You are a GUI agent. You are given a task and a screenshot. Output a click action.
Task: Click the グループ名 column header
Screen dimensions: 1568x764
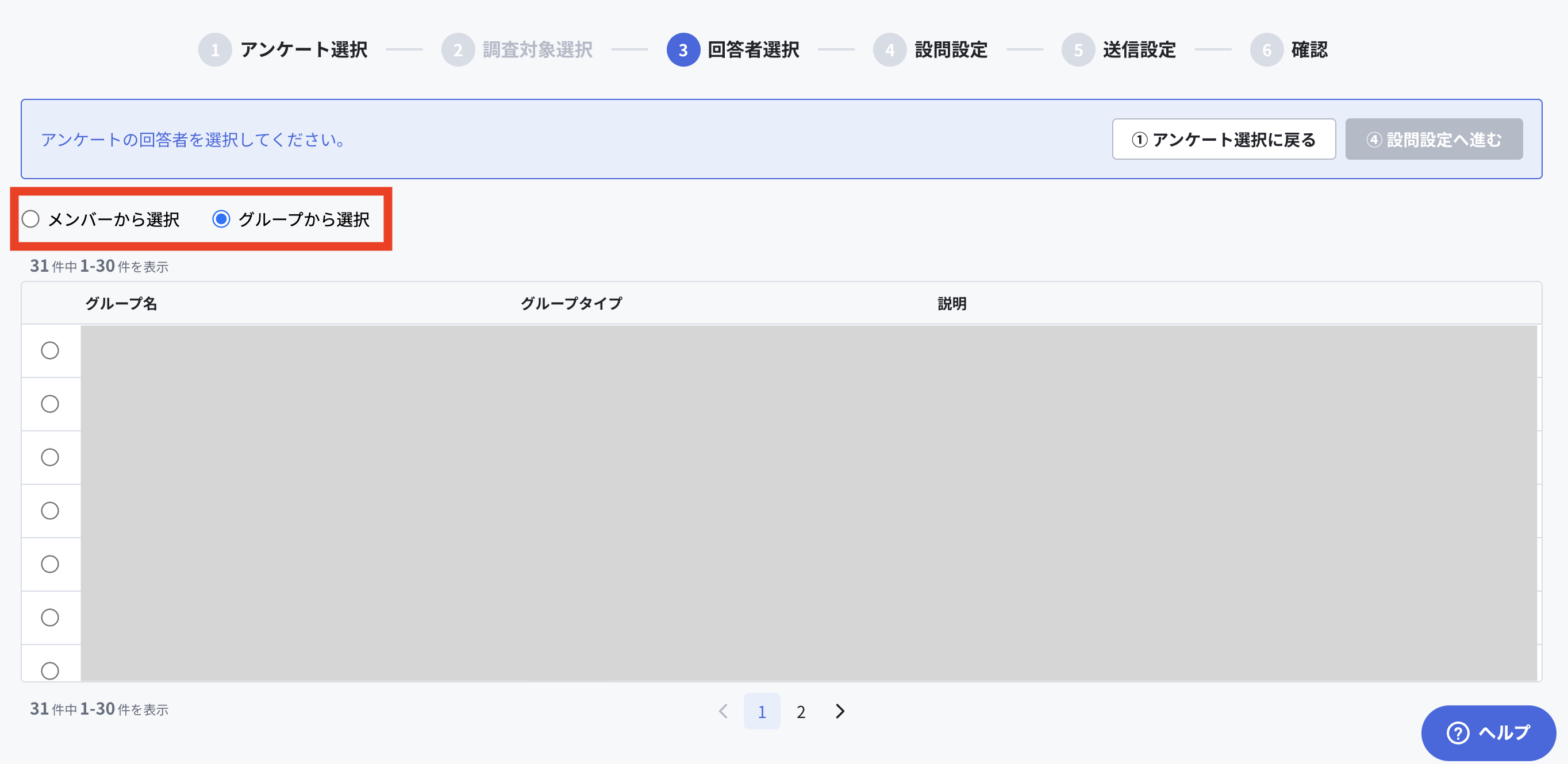121,303
